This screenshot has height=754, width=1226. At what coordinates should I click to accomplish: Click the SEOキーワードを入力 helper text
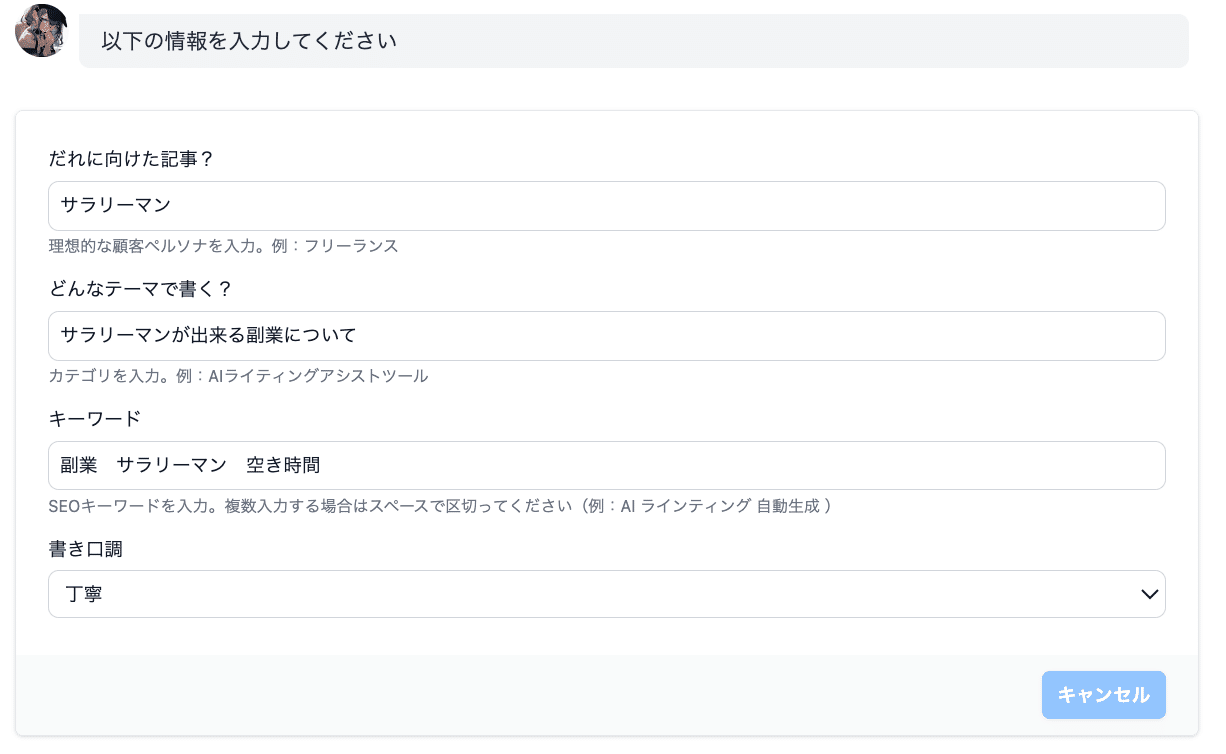[x=440, y=506]
